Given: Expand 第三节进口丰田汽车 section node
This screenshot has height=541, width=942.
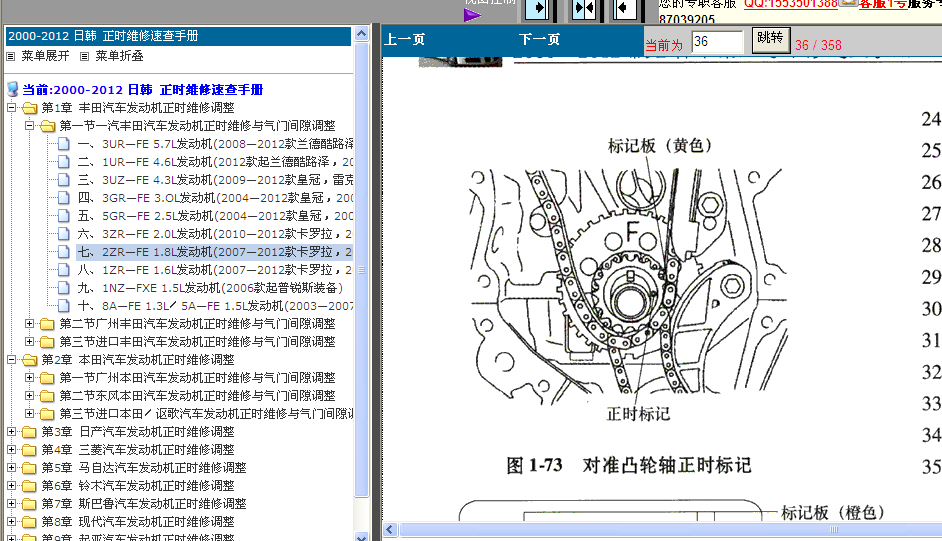Looking at the screenshot, I should point(29,342).
